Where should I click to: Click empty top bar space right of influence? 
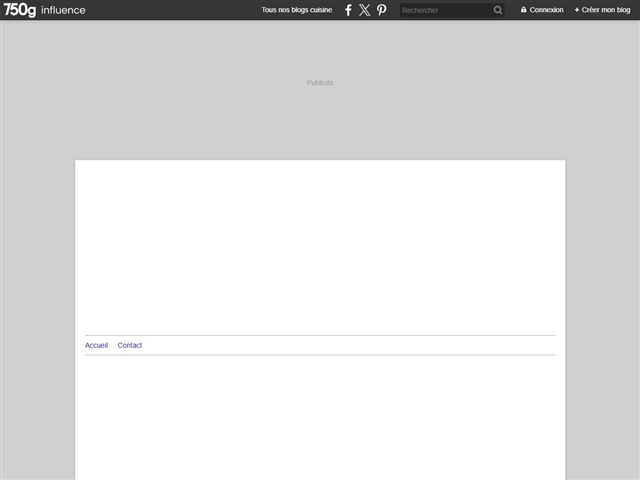pyautogui.click(x=170, y=10)
